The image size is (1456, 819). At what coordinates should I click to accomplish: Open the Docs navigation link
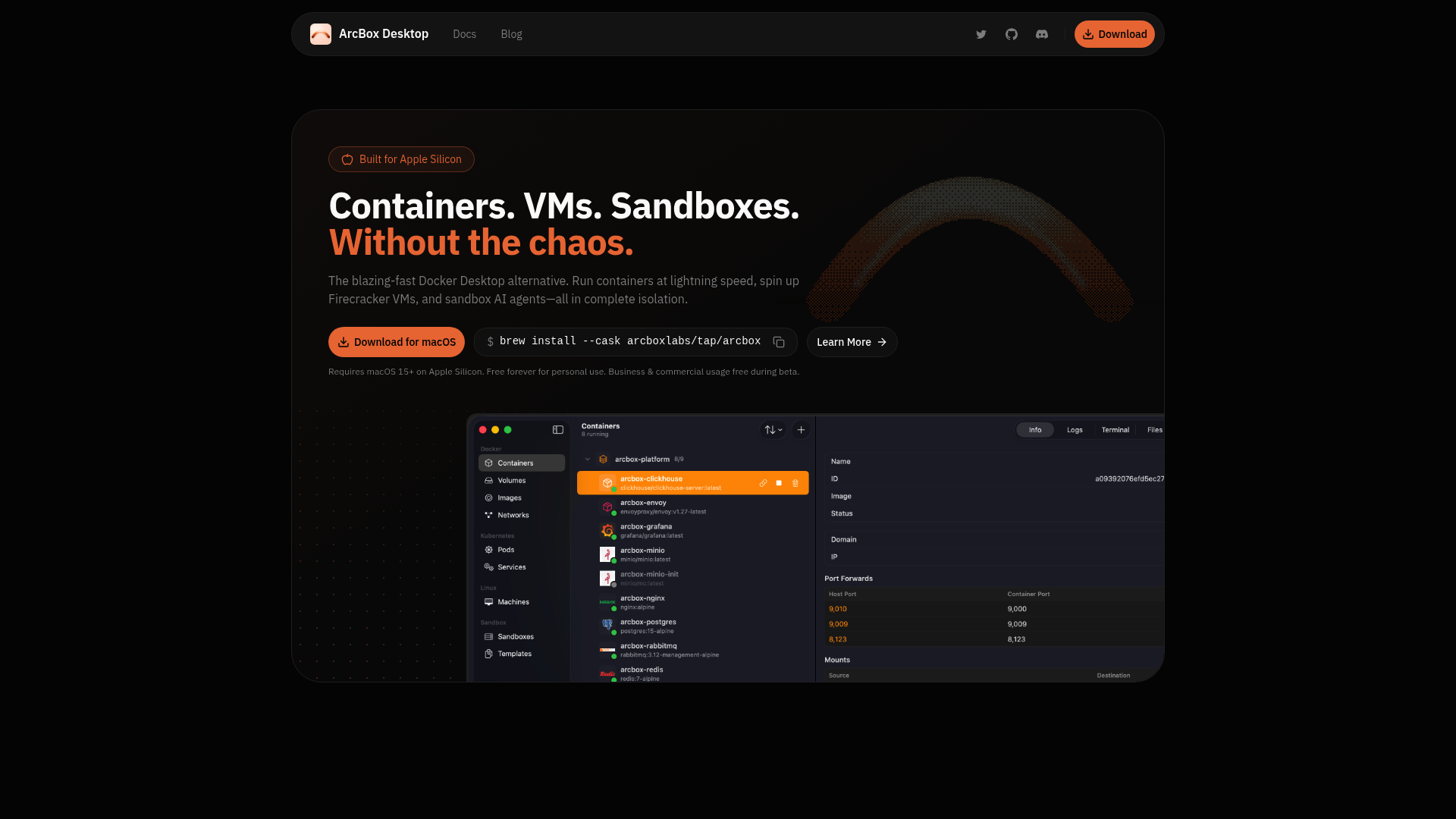tap(464, 33)
